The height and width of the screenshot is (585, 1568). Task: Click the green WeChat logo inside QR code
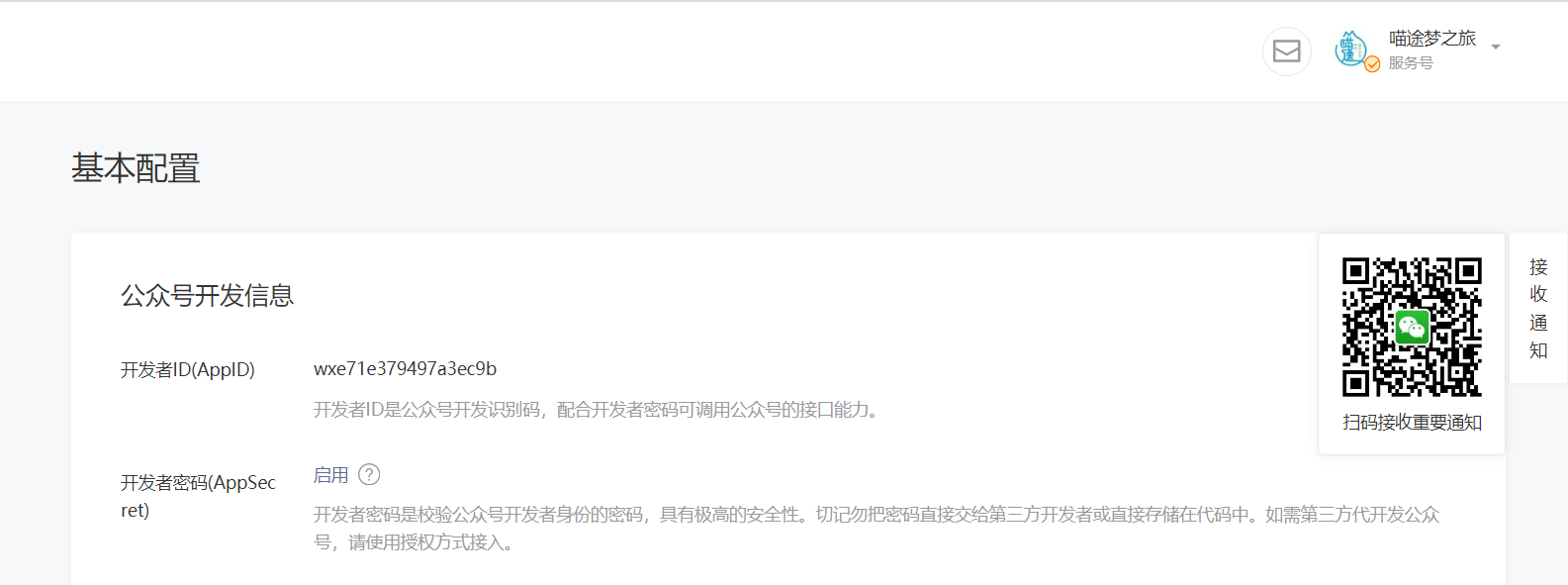(x=1412, y=327)
